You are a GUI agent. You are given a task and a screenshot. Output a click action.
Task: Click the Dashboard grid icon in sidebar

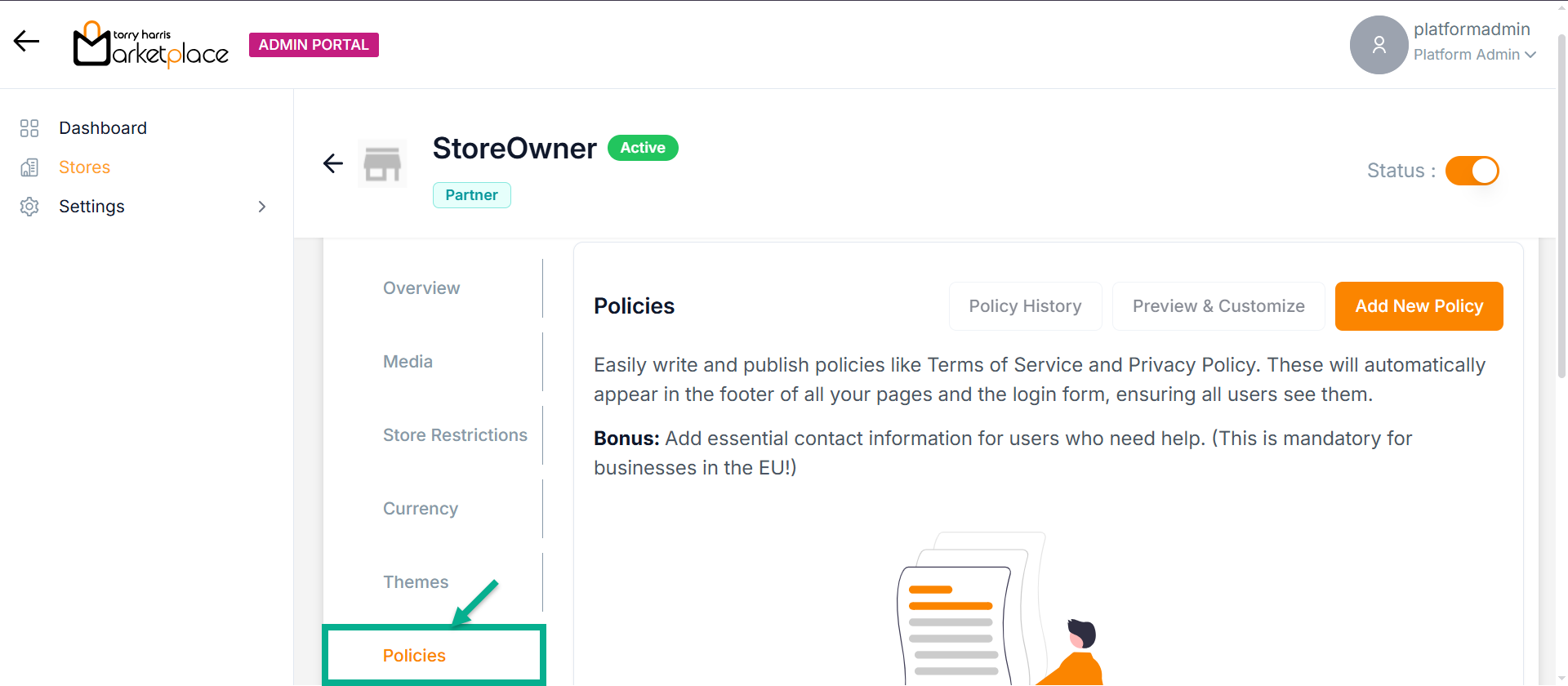pyautogui.click(x=29, y=128)
